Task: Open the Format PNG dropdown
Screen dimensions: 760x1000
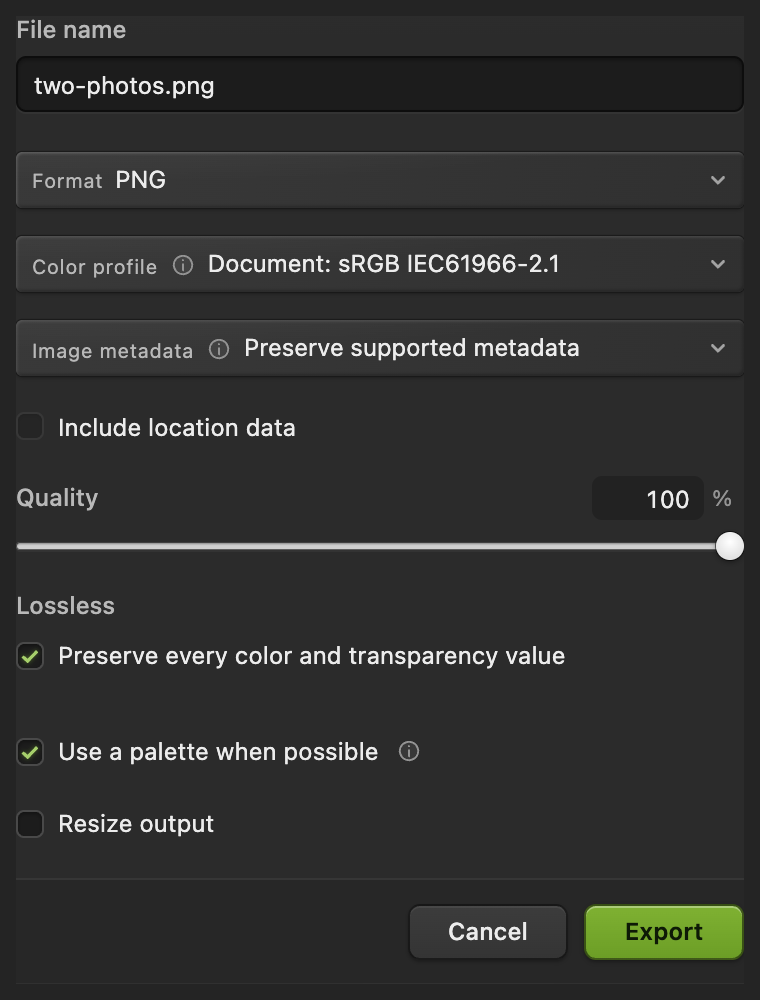Action: pos(380,180)
